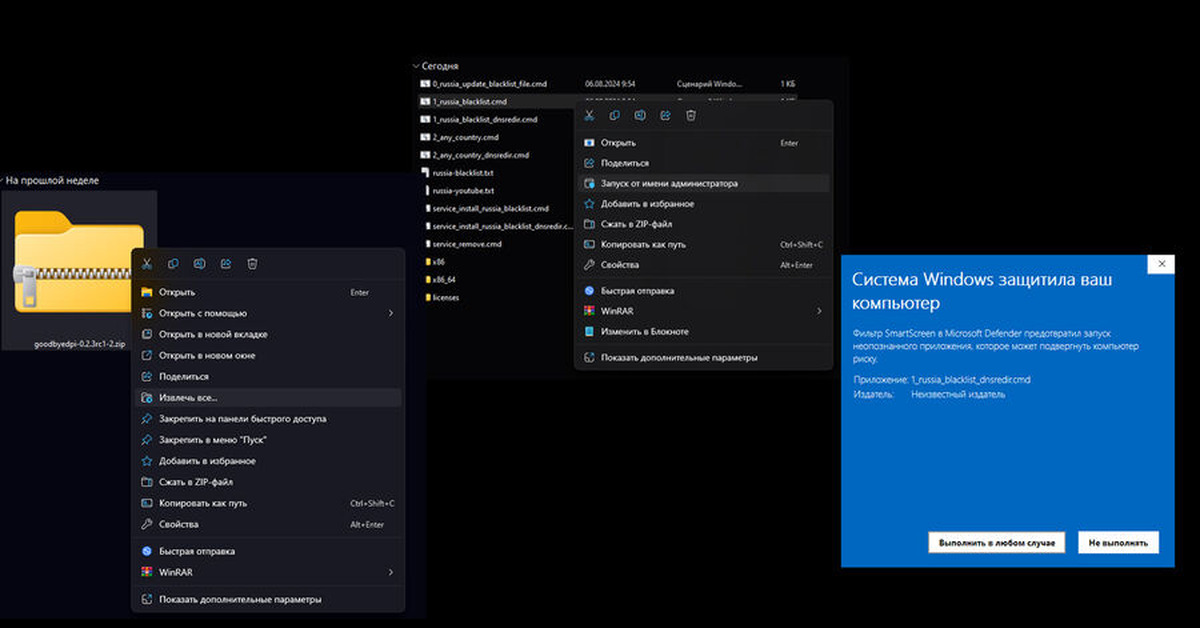Viewport: 1200px width, 628px height.
Task: Click the Copy icon in the cmd file context menu
Action: 615,116
